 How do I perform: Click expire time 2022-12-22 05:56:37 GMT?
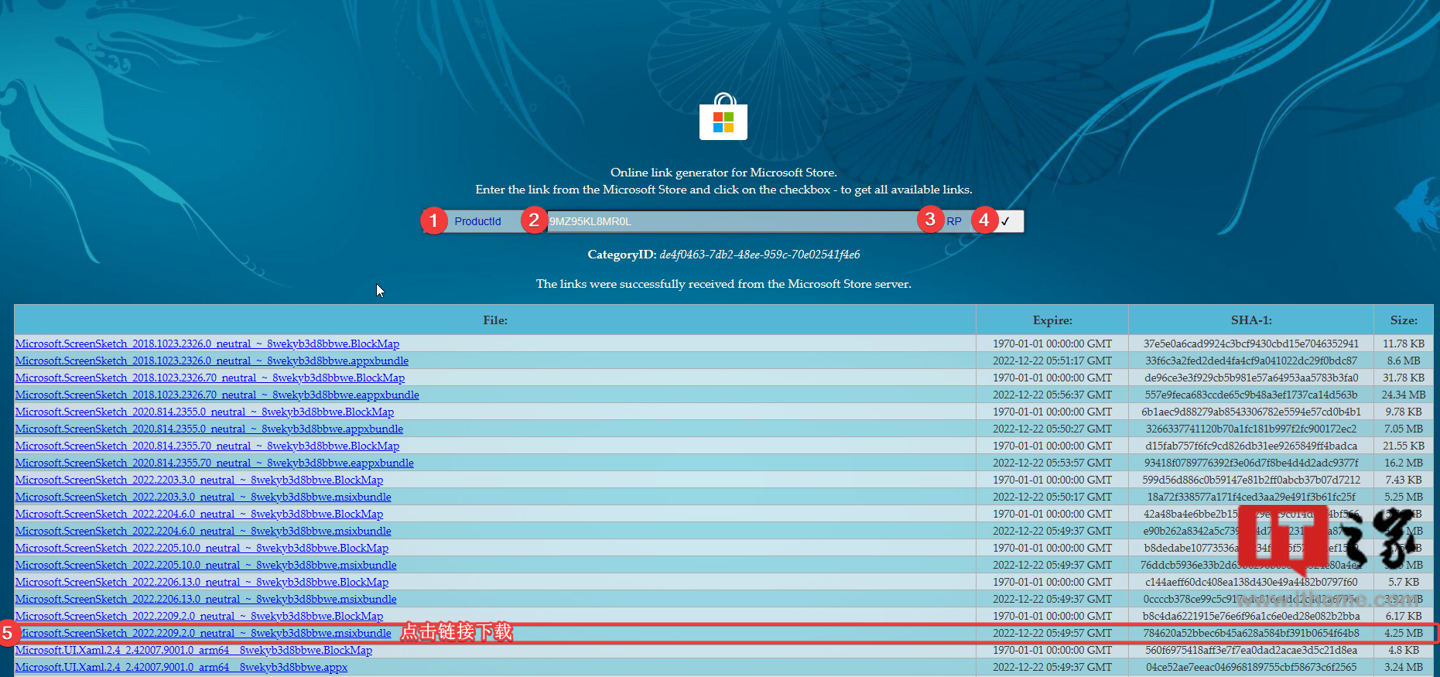[x=1052, y=395]
